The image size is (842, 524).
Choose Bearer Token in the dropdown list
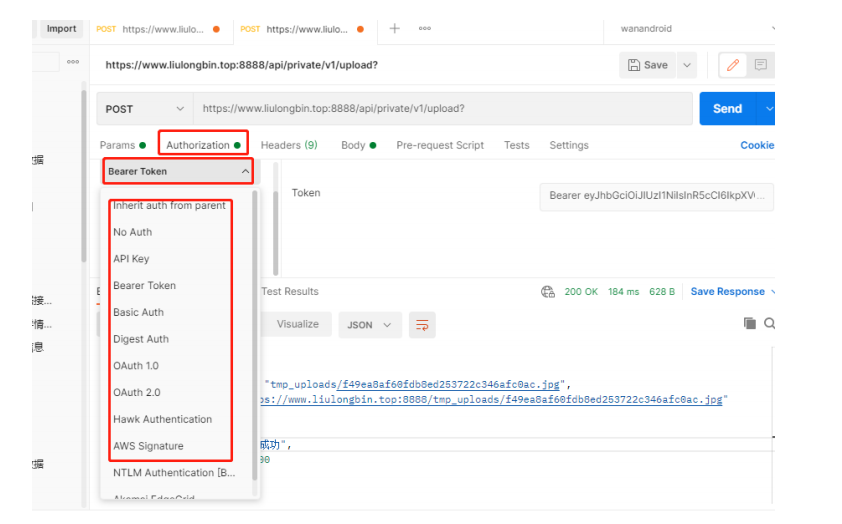point(144,286)
